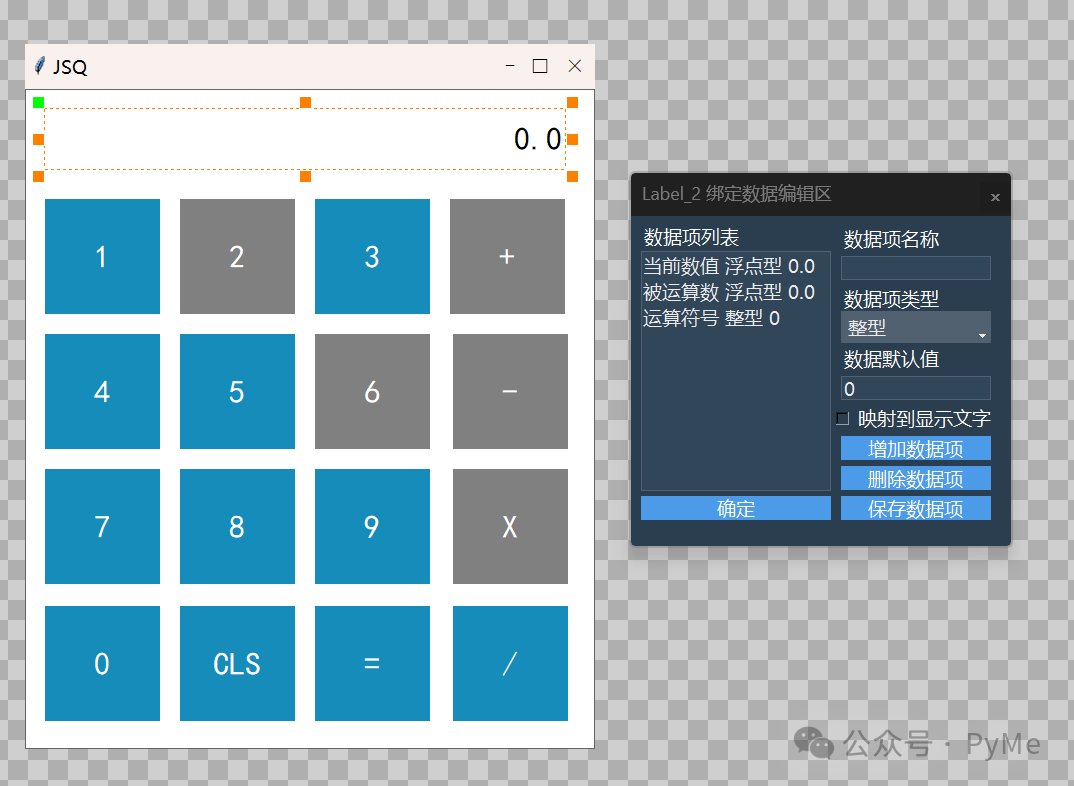This screenshot has height=786, width=1074.
Task: Confirm with the 确定 button
Action: pos(736,508)
